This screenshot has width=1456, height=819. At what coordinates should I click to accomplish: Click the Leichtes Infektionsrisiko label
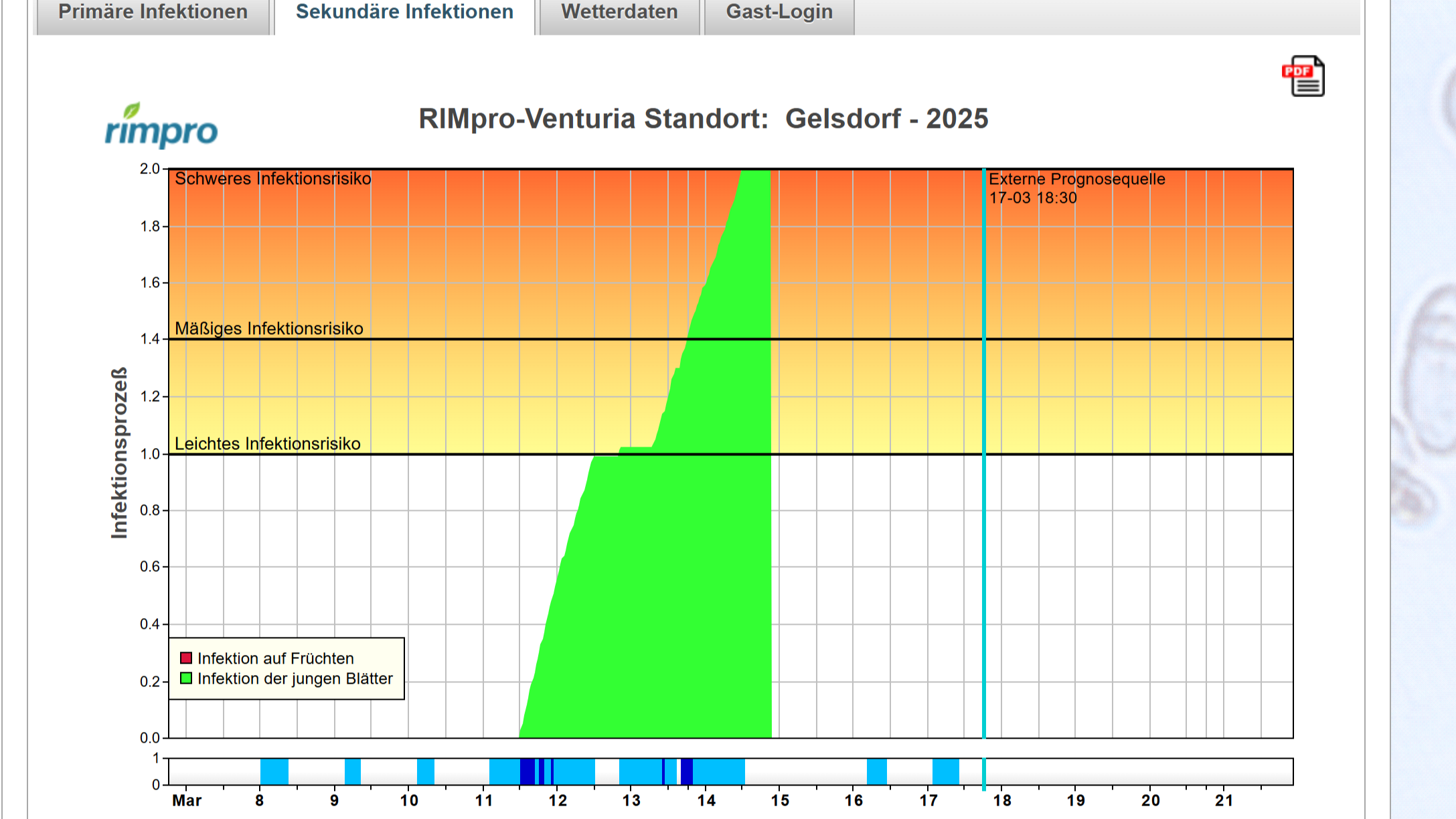pos(268,444)
